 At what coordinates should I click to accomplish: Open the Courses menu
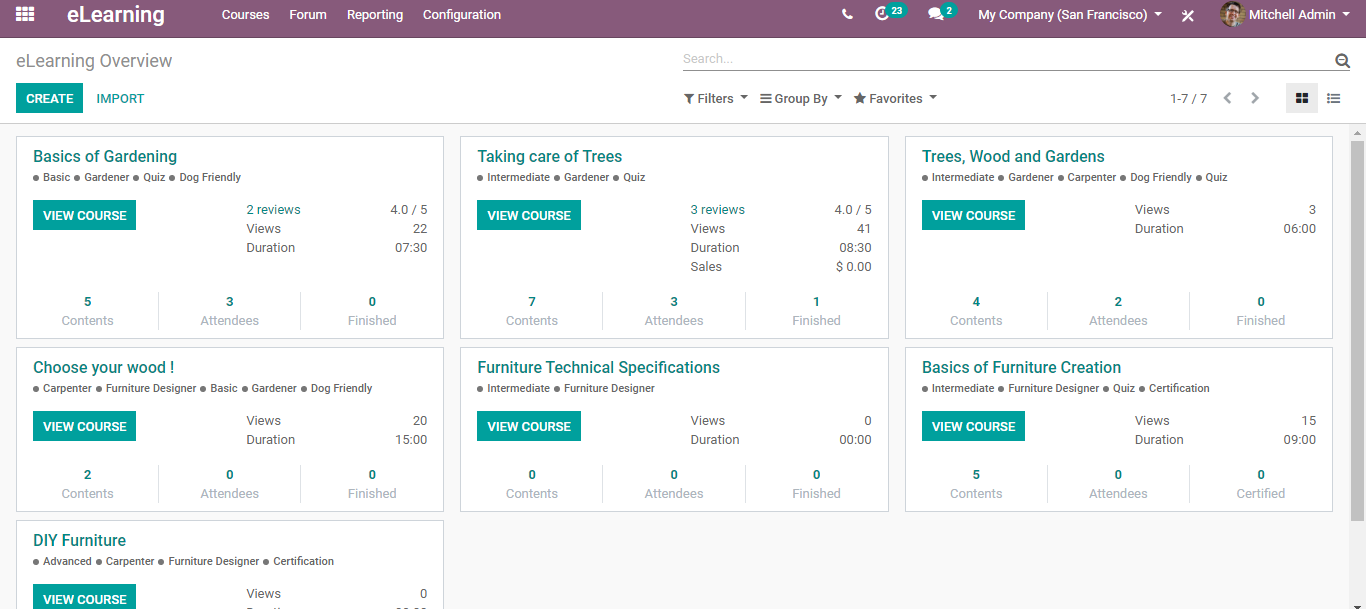(x=246, y=15)
